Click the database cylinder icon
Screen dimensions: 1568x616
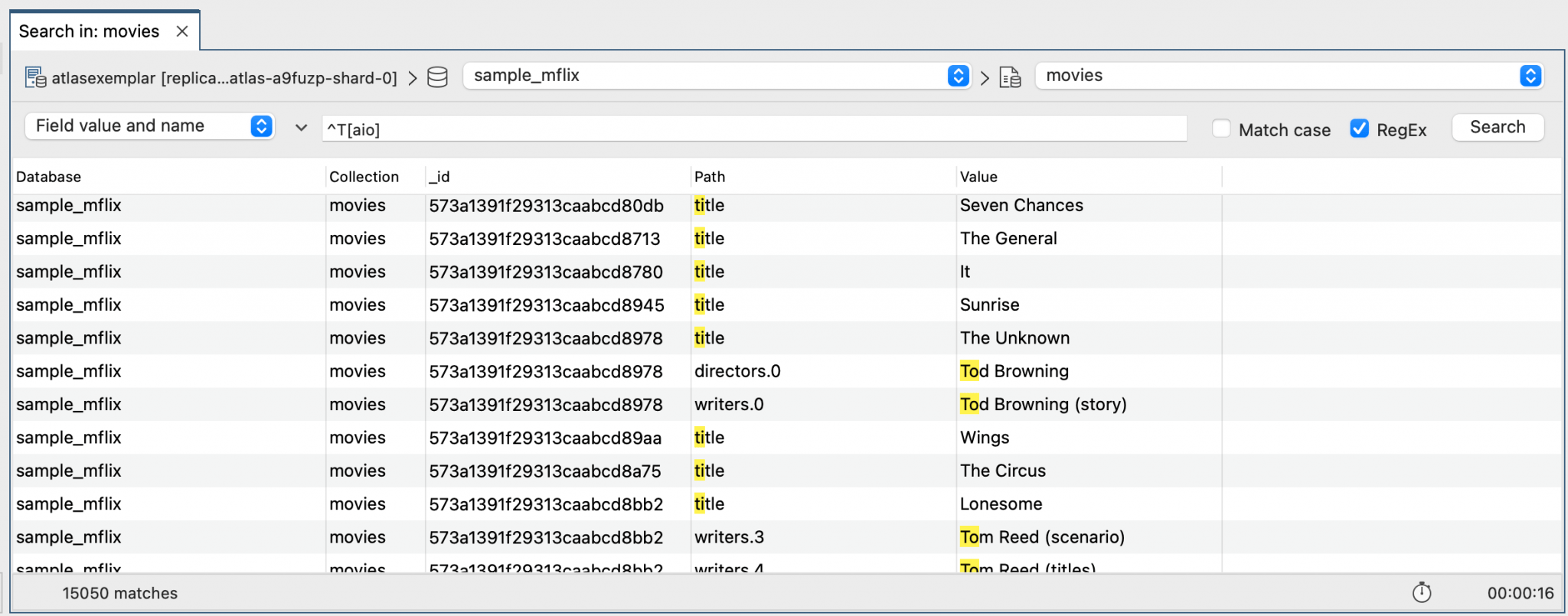pos(437,77)
